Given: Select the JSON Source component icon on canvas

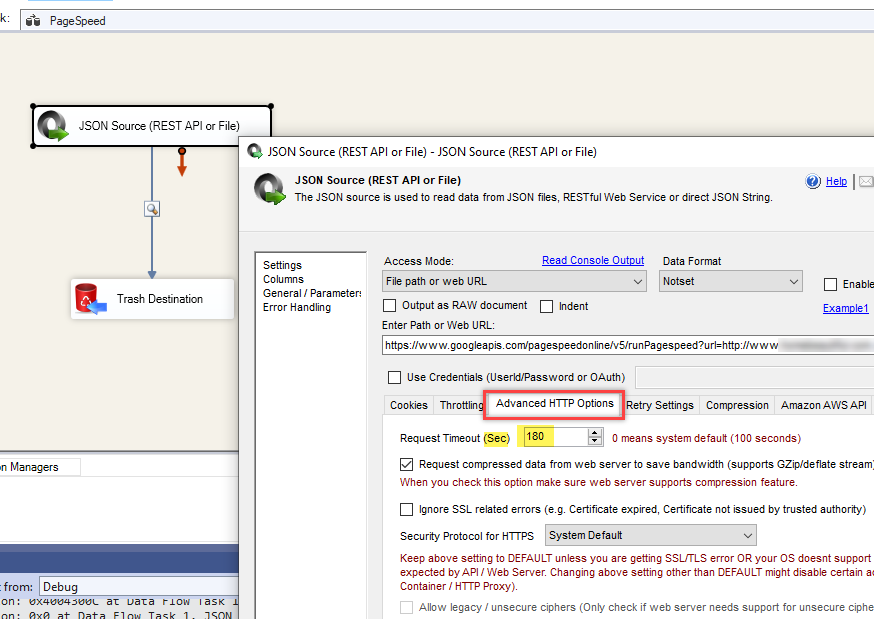Looking at the screenshot, I should (x=53, y=126).
